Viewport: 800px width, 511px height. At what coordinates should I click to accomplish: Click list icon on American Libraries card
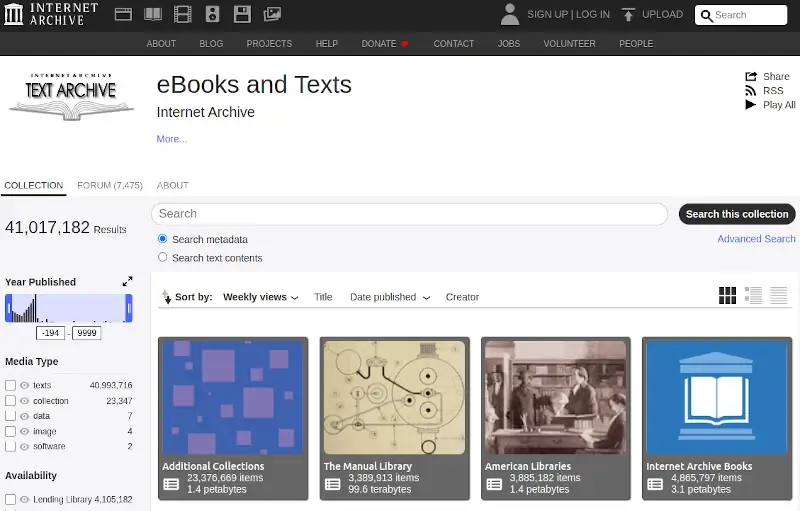coord(494,484)
